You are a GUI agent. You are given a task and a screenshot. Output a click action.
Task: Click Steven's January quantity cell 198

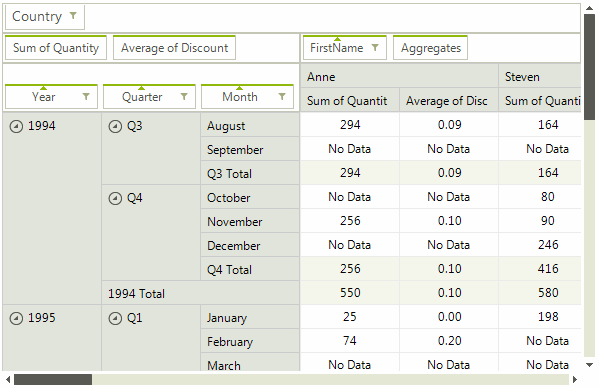540,317
